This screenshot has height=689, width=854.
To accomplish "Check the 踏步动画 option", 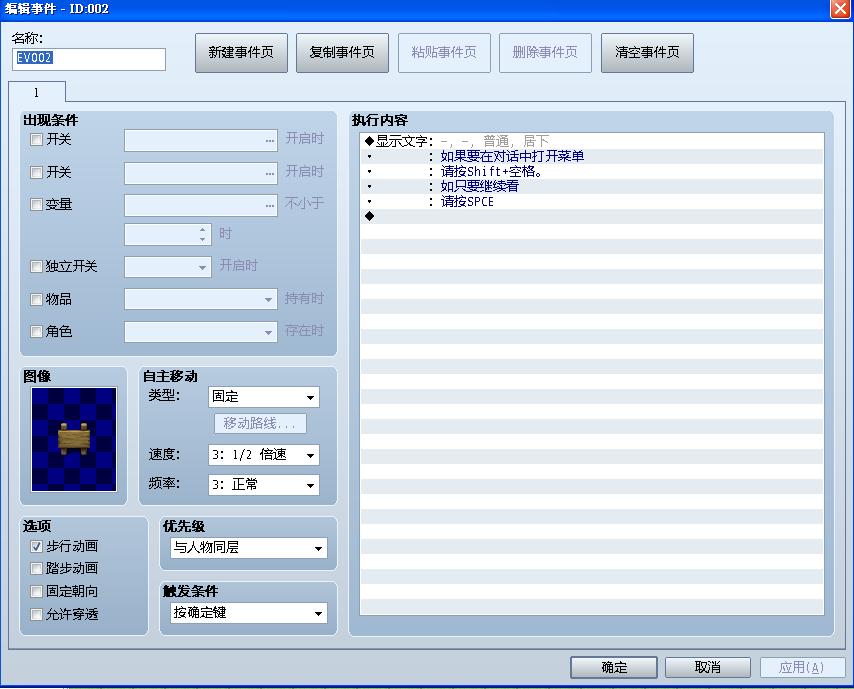I will click(x=36, y=569).
